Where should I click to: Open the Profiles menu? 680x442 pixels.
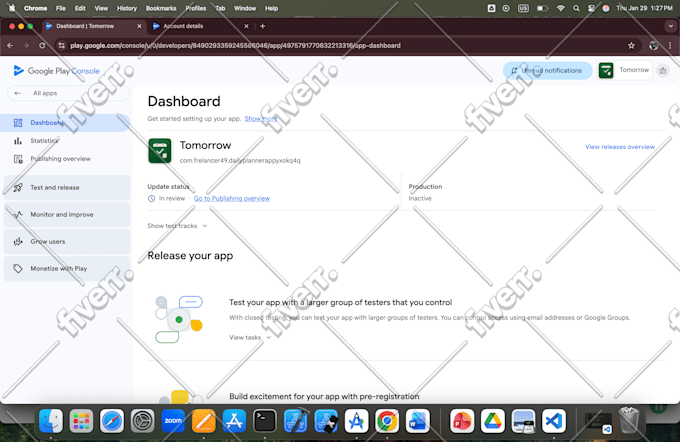pyautogui.click(x=196, y=8)
